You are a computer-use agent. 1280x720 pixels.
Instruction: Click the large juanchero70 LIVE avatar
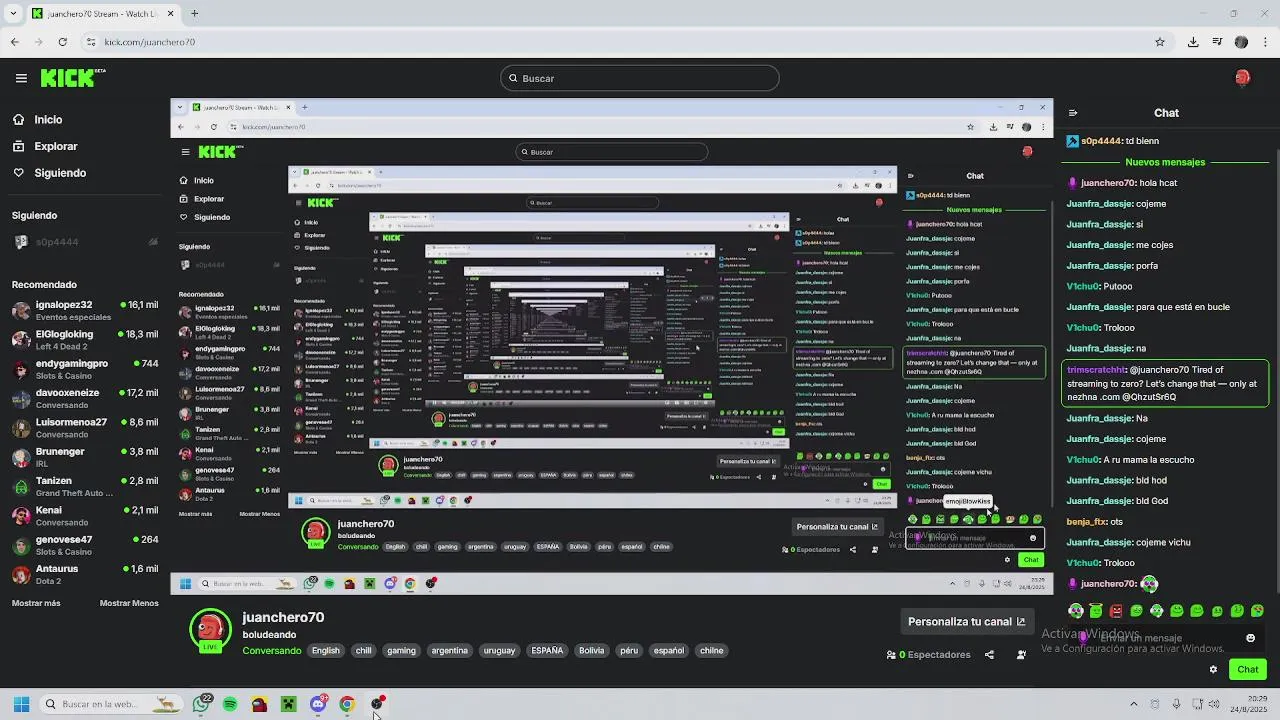(x=210, y=630)
